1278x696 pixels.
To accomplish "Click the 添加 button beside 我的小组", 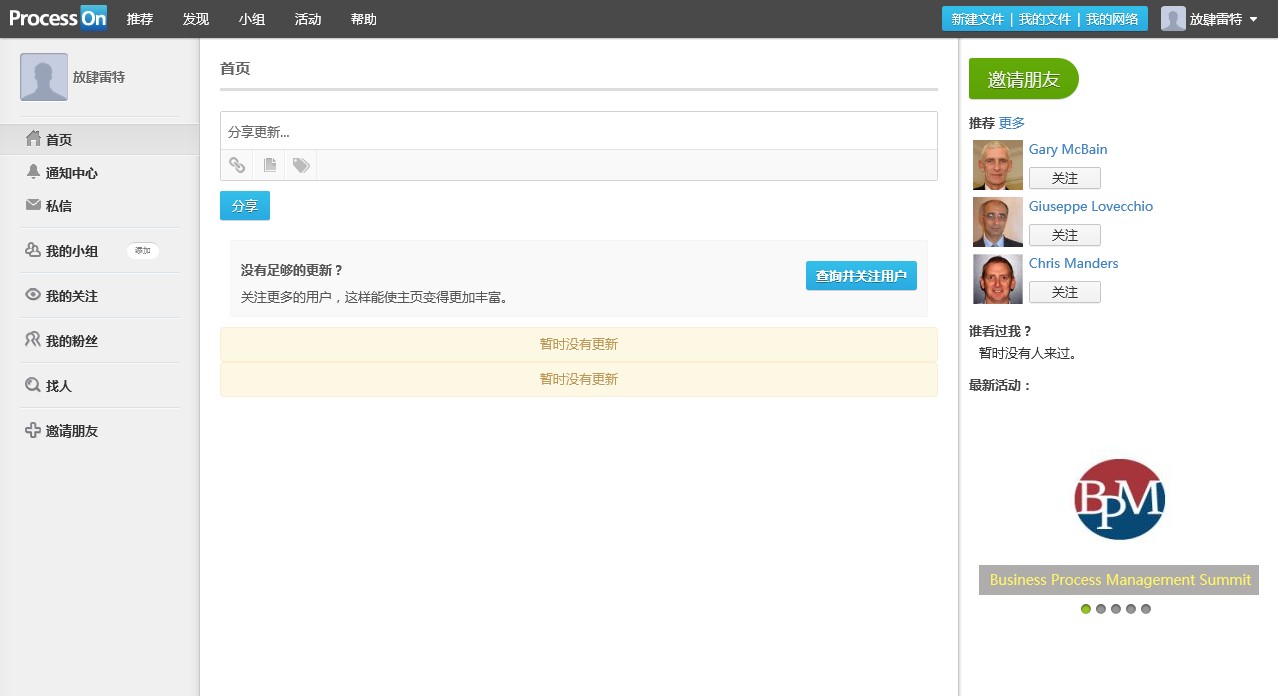I will pyautogui.click(x=143, y=251).
